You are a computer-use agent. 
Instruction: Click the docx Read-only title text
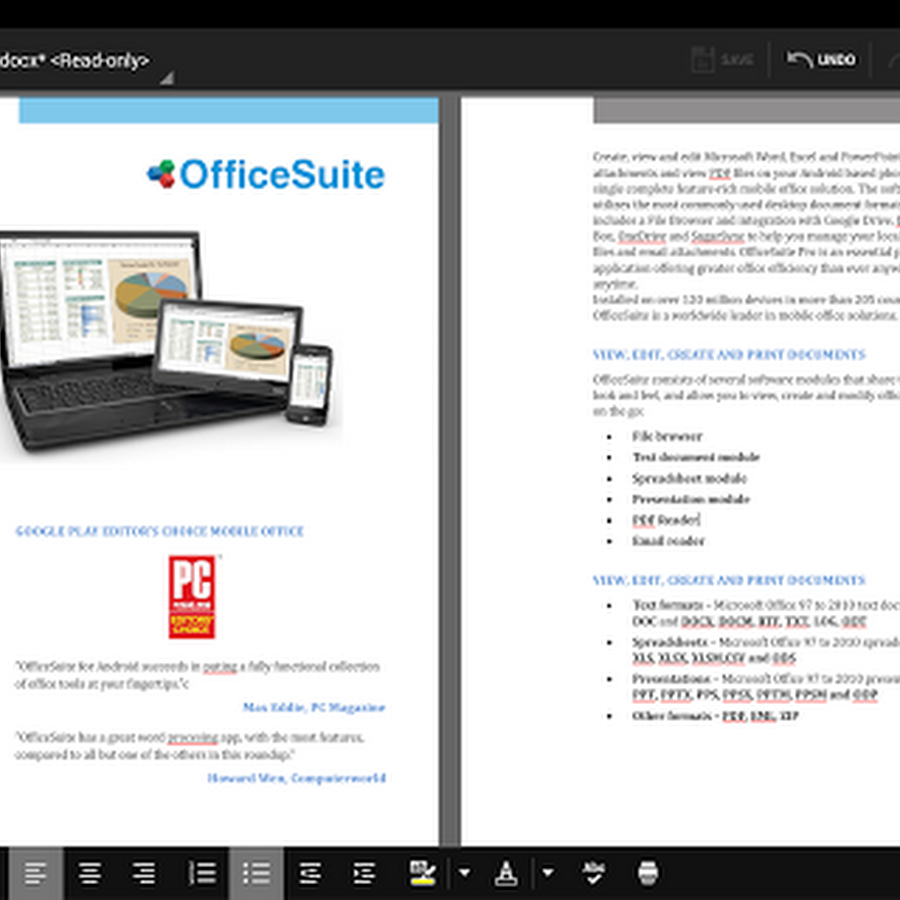pos(75,60)
